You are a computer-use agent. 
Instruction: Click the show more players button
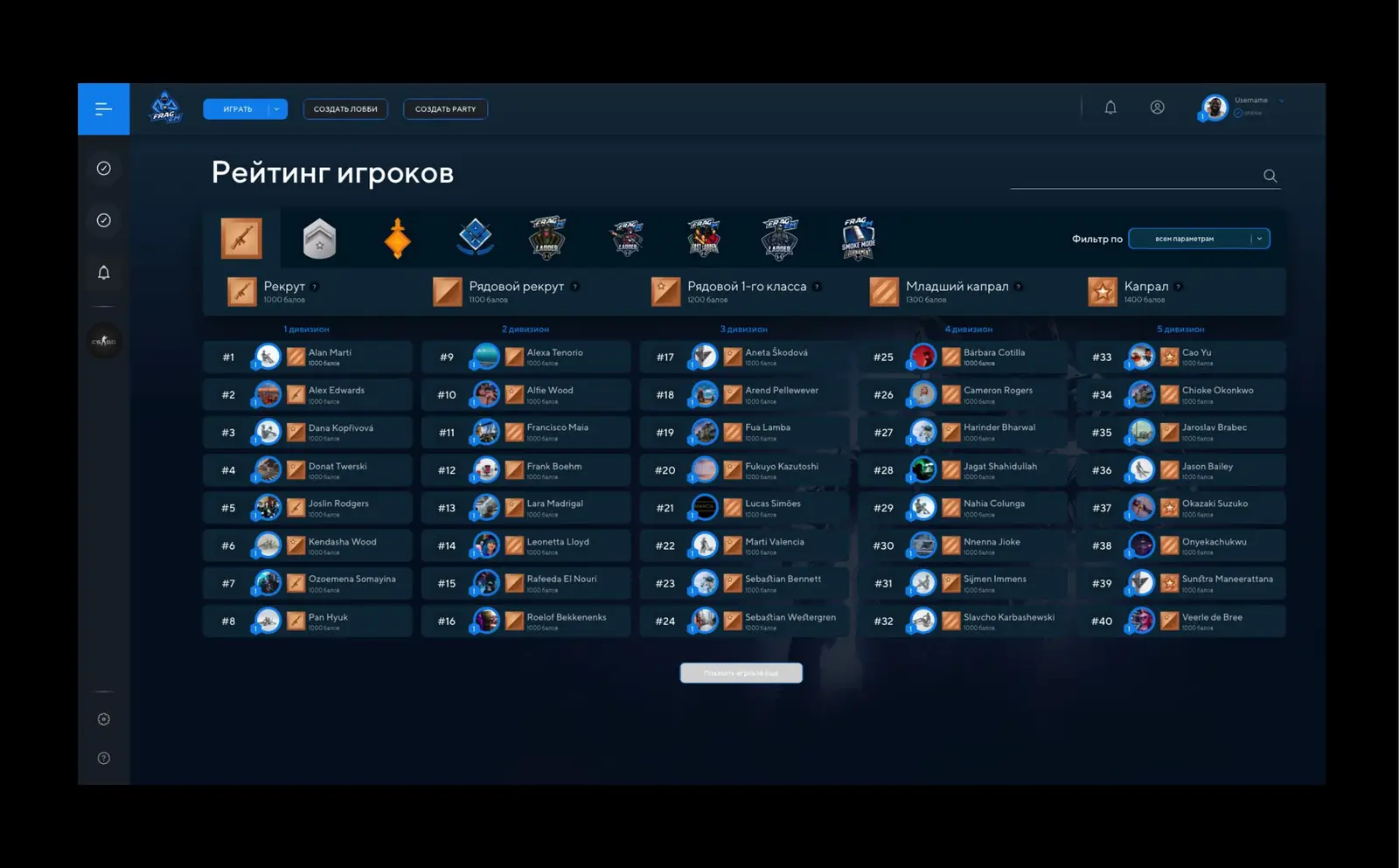pyautogui.click(x=741, y=673)
